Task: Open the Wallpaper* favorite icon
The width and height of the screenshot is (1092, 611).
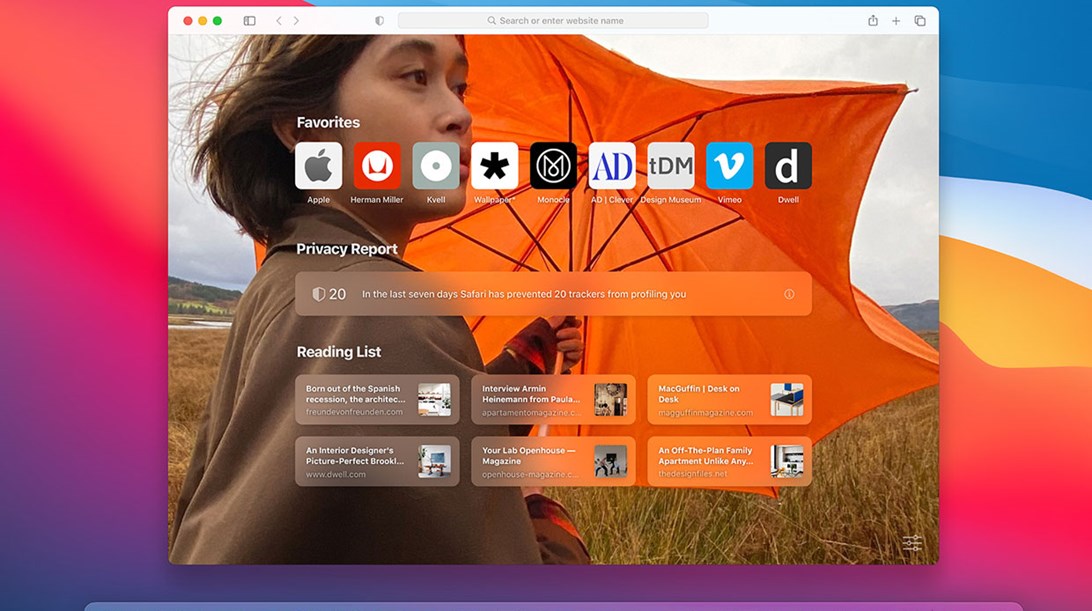Action: coord(495,166)
